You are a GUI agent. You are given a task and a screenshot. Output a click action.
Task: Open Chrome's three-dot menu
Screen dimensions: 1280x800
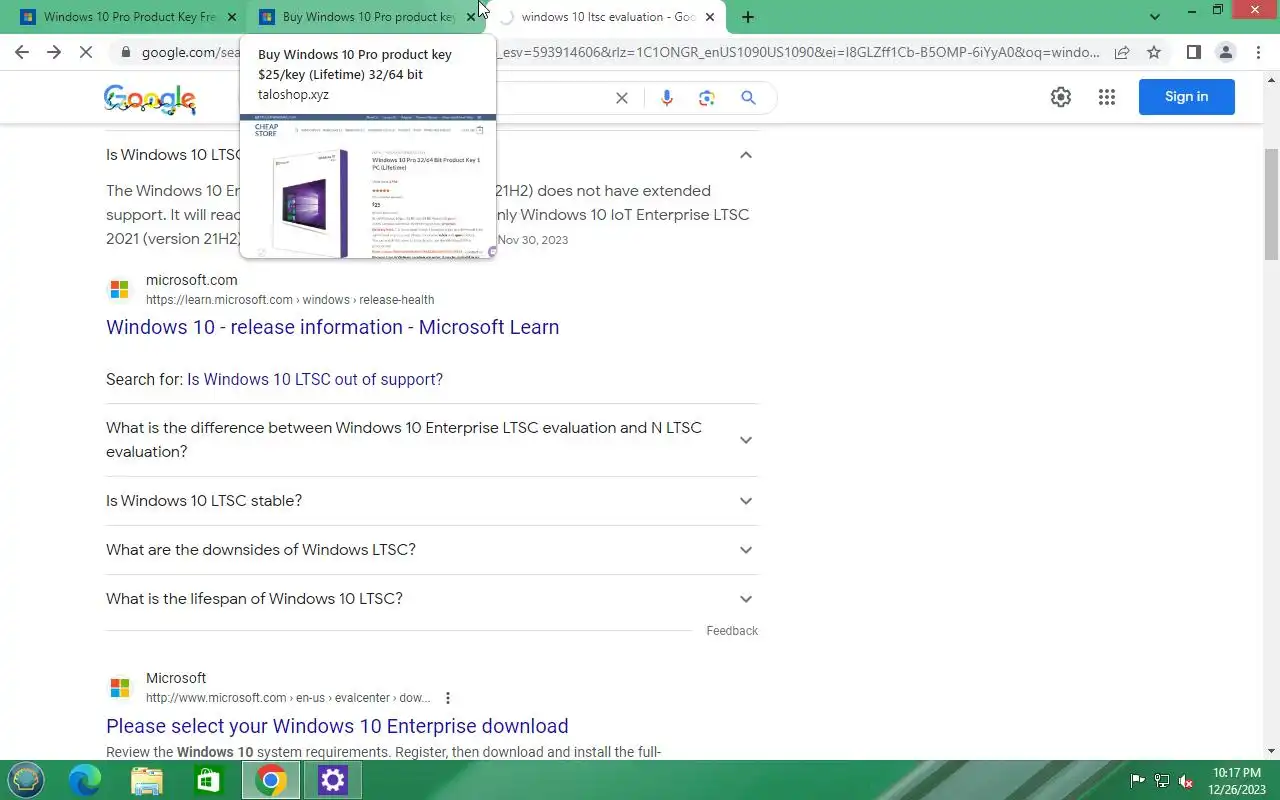pos(1257,53)
